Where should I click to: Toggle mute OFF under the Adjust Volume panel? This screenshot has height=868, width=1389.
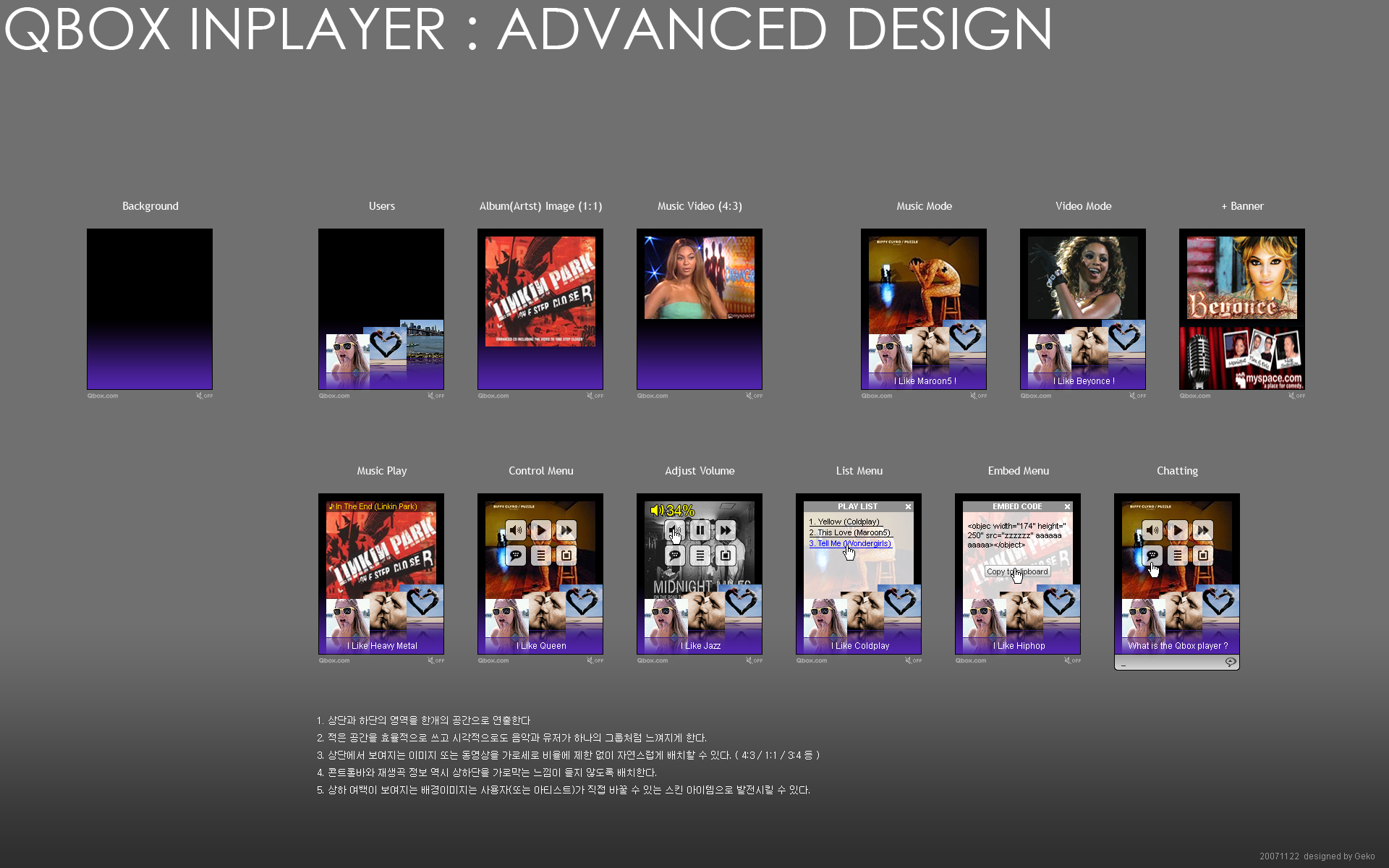(x=755, y=660)
